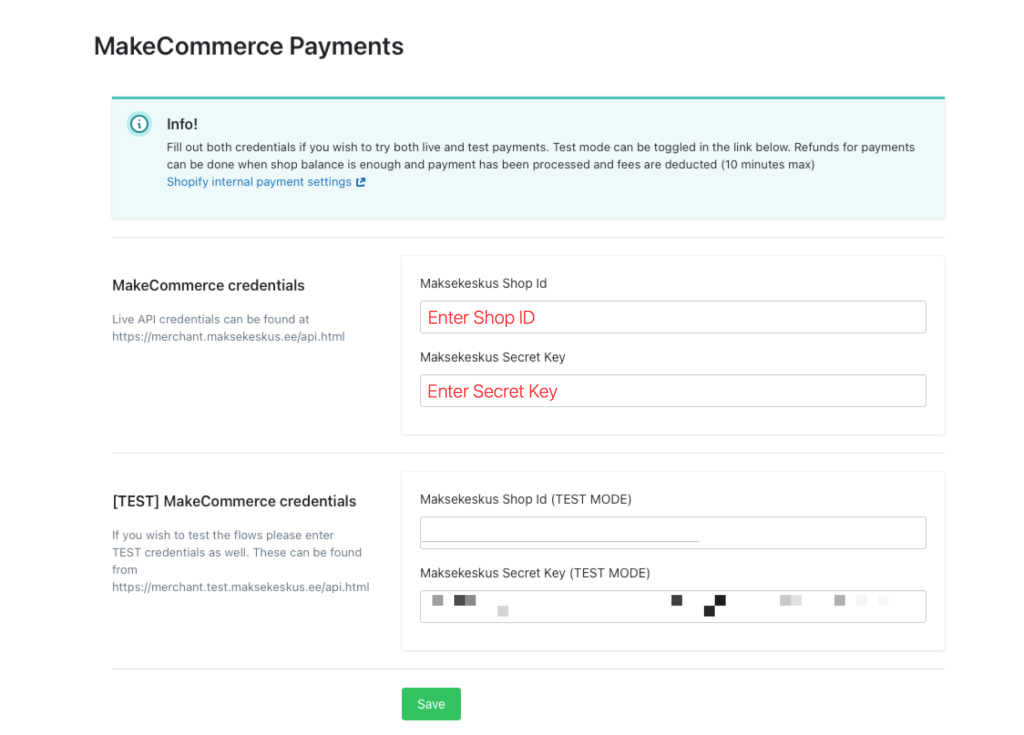Screen dimensions: 1024x735
Task: Click the merchant.test.maksekeskus.ee/api.html URL text
Action: (x=240, y=587)
